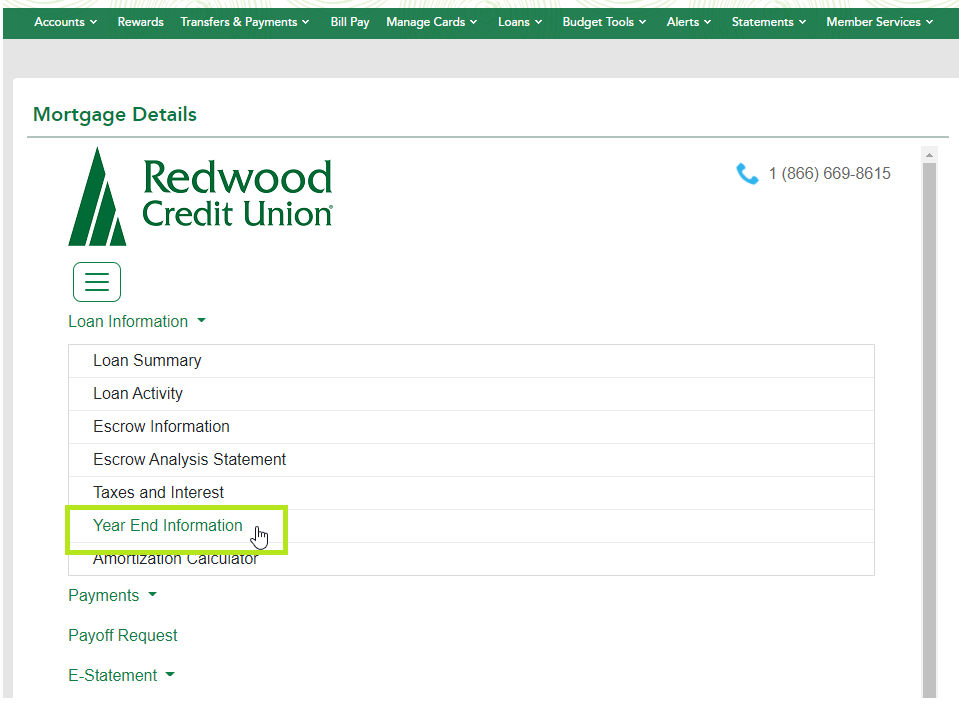This screenshot has height=708, width=959.
Task: Open the Member Services menu
Action: pyautogui.click(x=879, y=22)
